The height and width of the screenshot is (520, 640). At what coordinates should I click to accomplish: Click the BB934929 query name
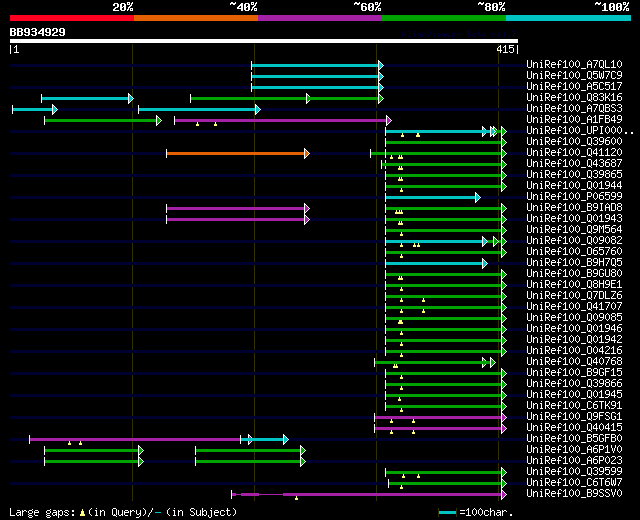pos(38,32)
